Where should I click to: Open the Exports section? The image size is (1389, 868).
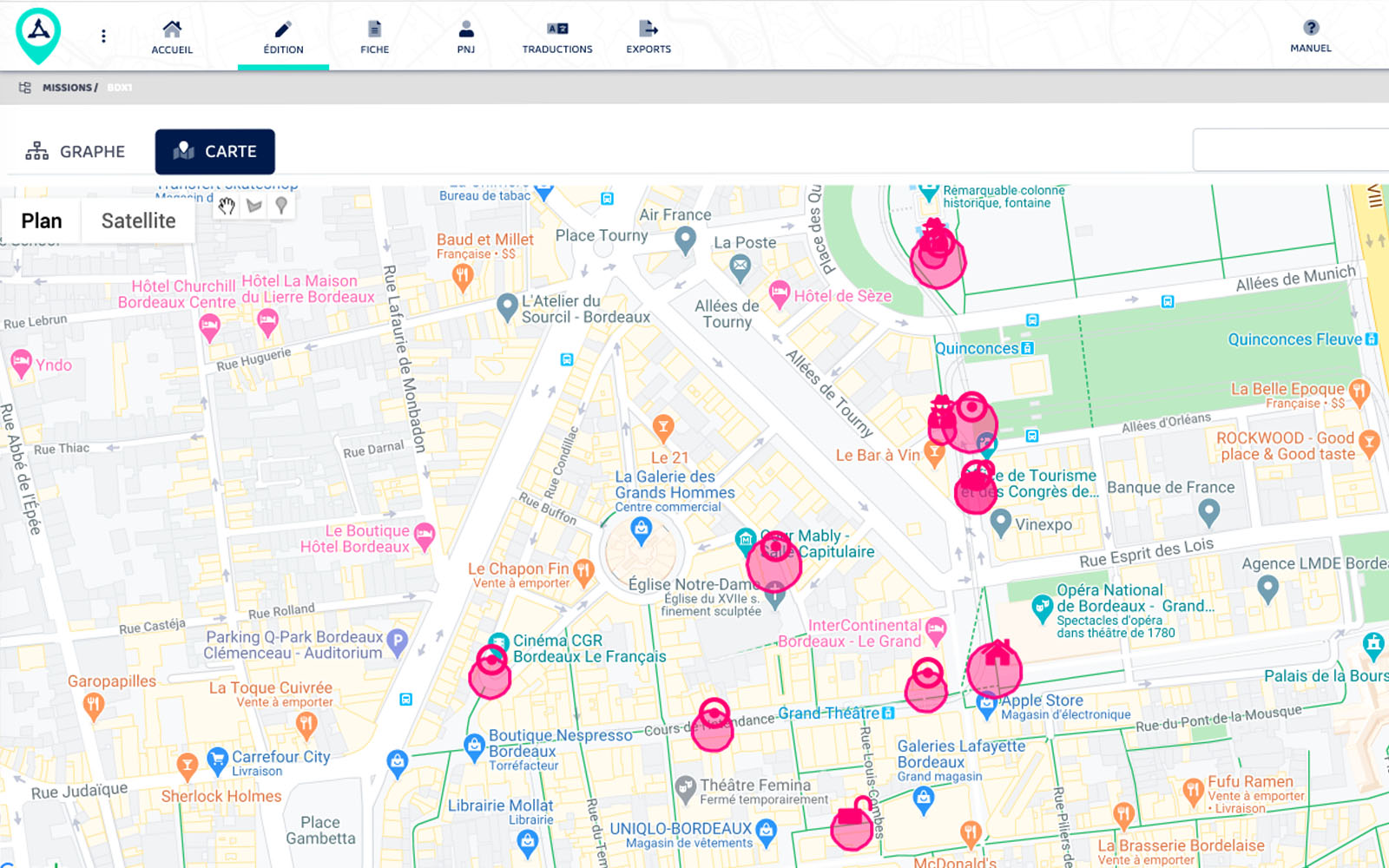coord(648,37)
